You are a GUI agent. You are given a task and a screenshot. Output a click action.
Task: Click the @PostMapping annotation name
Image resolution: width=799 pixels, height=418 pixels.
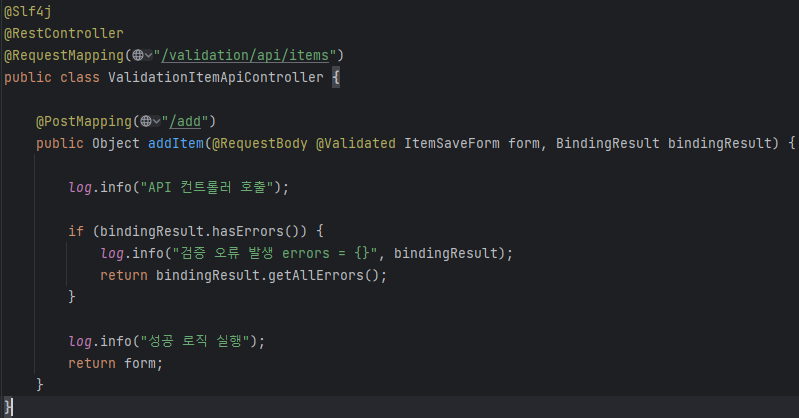pyautogui.click(x=84, y=121)
